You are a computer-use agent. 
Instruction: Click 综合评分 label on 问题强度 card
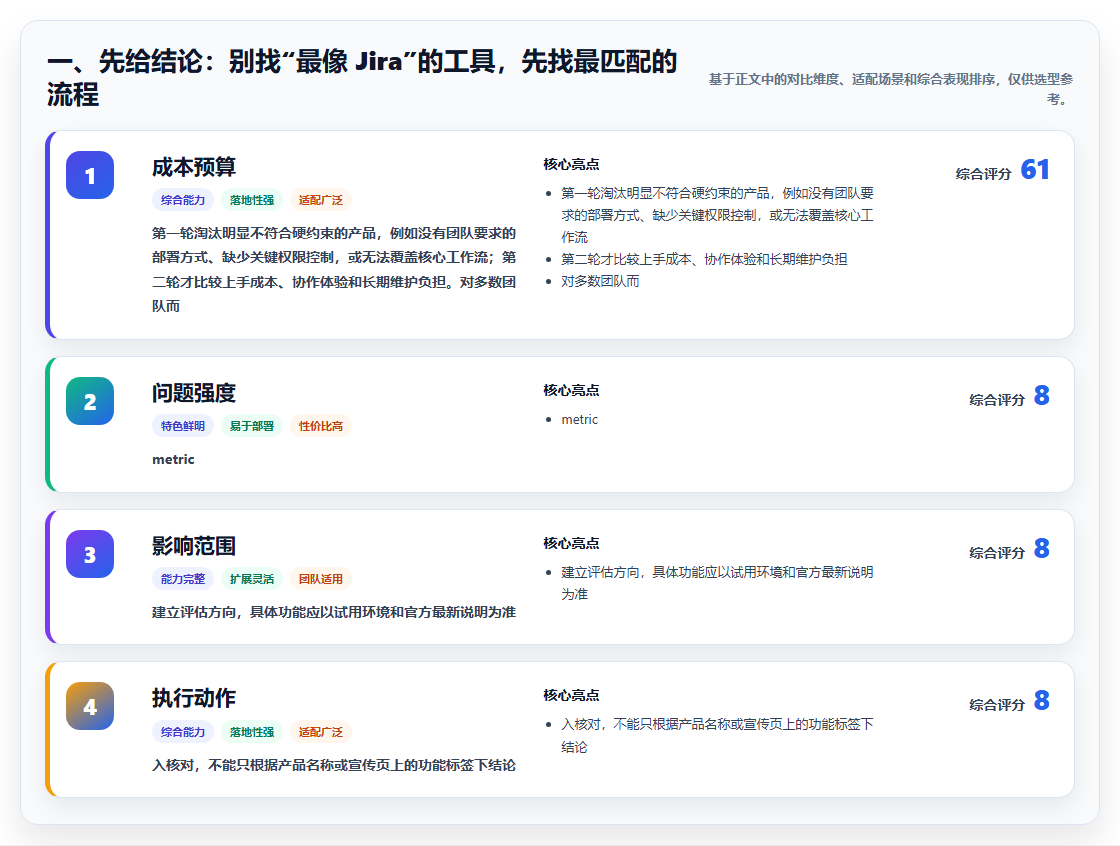(x=997, y=399)
